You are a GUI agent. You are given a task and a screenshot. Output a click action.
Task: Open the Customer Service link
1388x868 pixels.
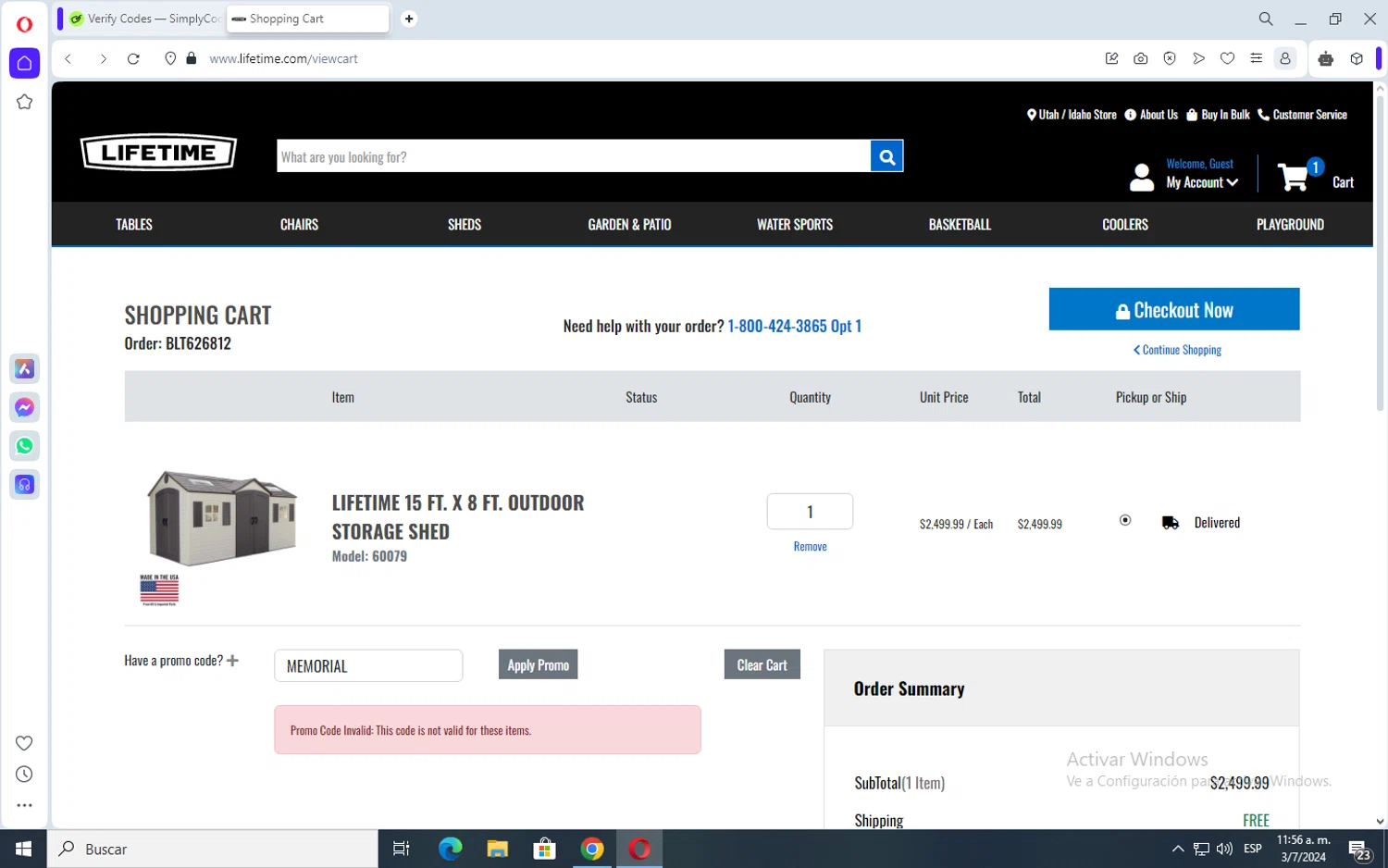point(1302,115)
